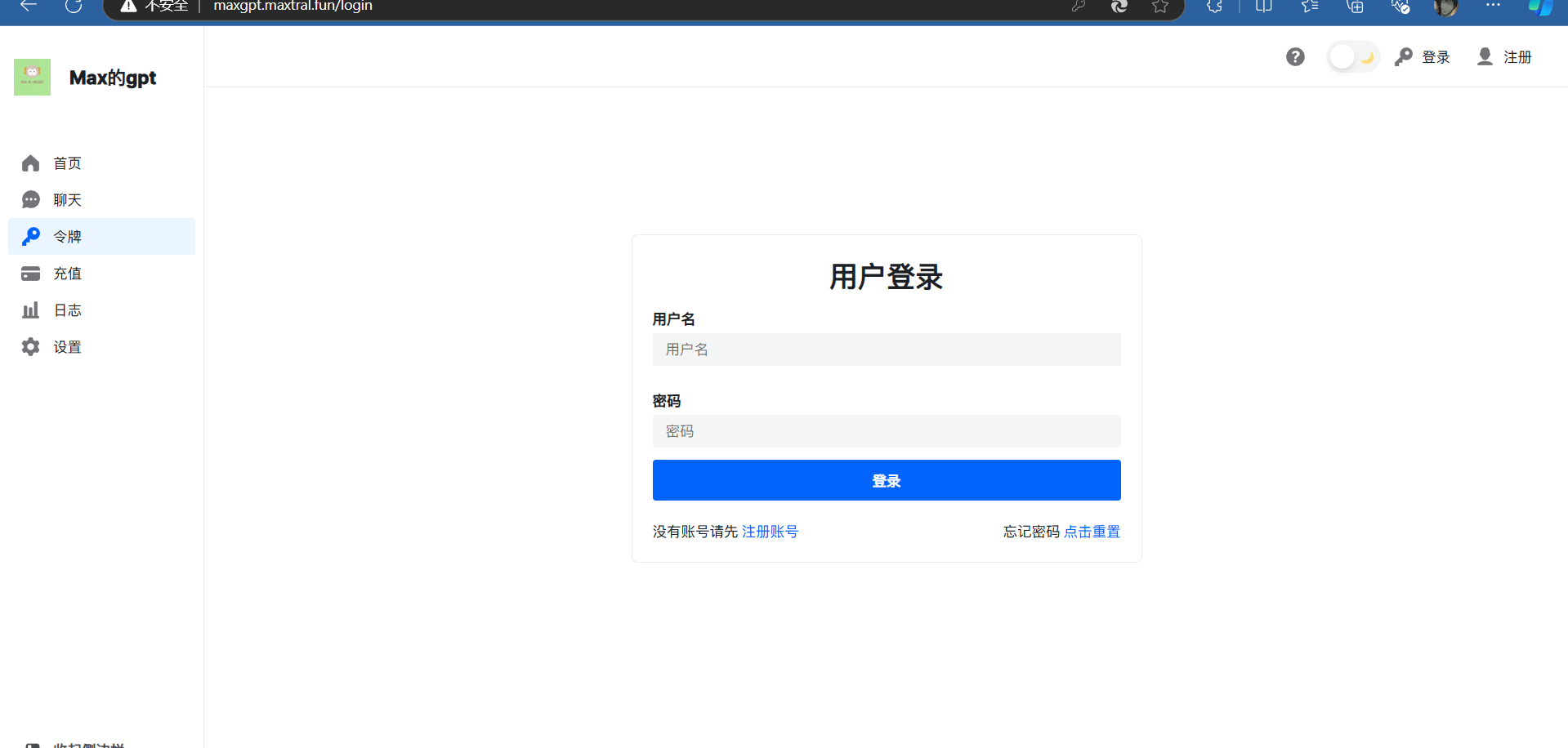The height and width of the screenshot is (748, 1568).
Task: Click the bold 密码 field label
Action: pyautogui.click(x=667, y=401)
